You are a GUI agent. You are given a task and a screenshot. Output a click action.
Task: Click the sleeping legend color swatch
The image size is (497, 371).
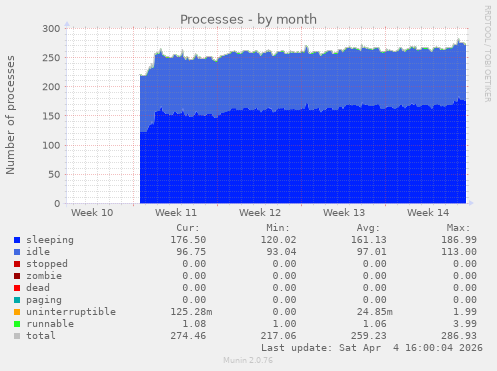click(17, 240)
